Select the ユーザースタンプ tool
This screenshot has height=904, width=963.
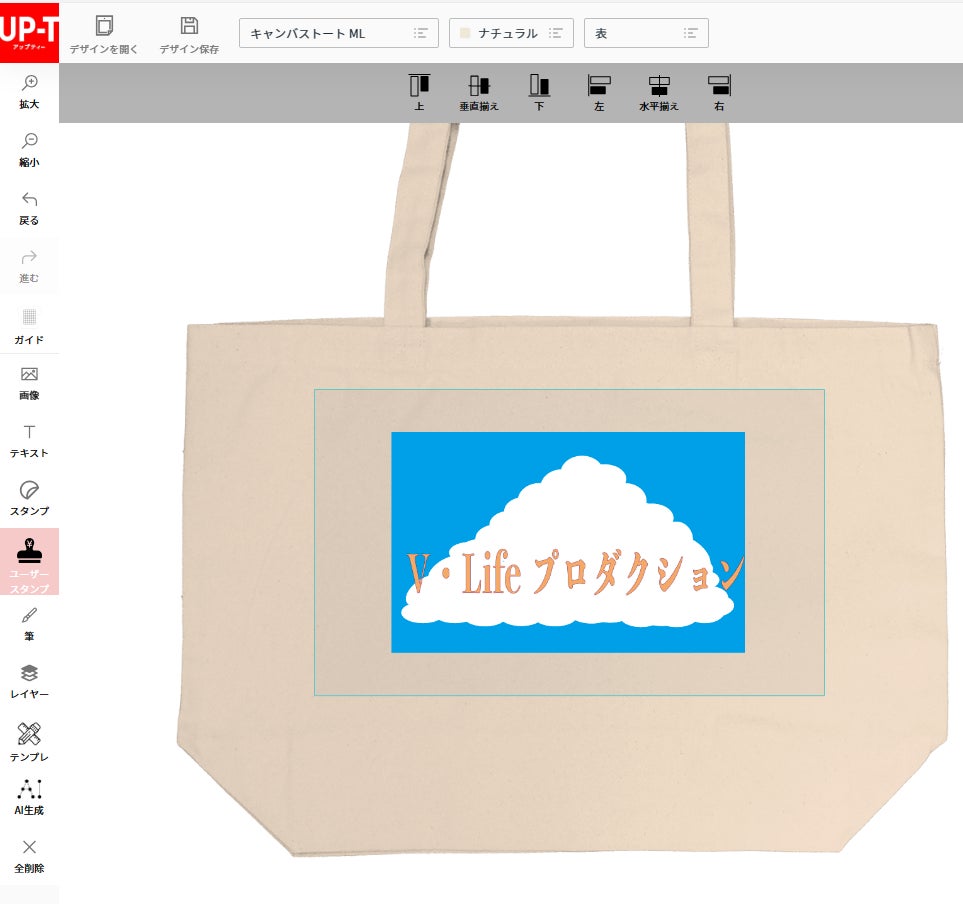pyautogui.click(x=29, y=562)
